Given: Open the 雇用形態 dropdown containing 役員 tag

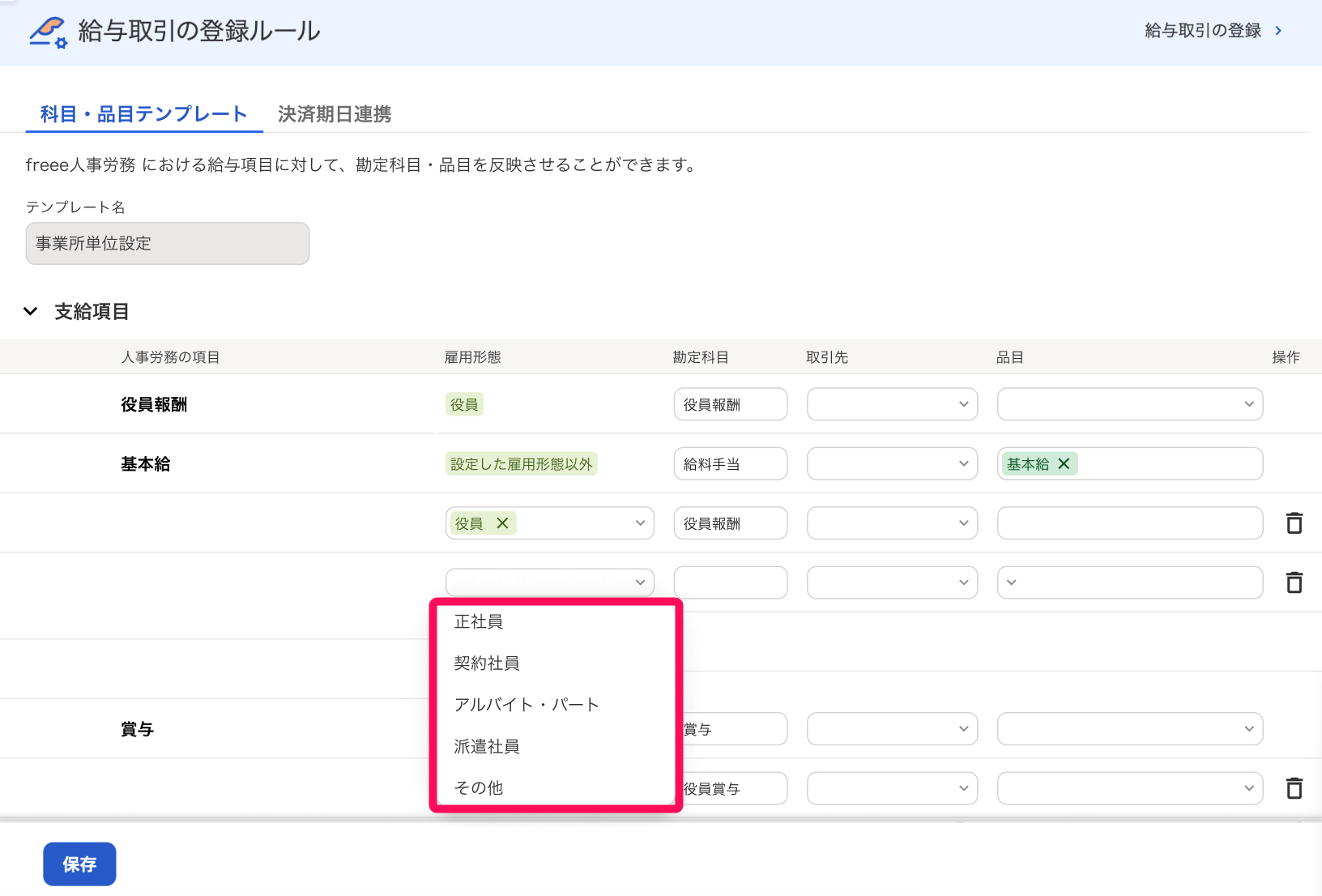Looking at the screenshot, I should tap(550, 523).
